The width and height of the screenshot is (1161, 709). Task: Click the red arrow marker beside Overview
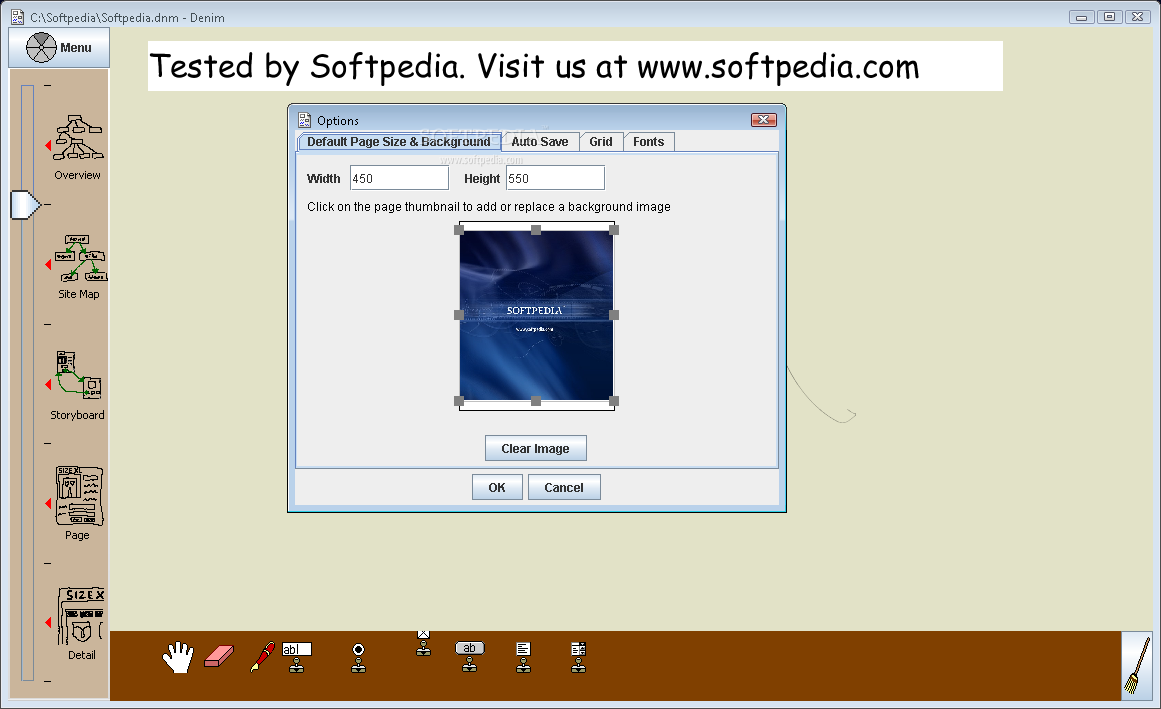(x=48, y=146)
